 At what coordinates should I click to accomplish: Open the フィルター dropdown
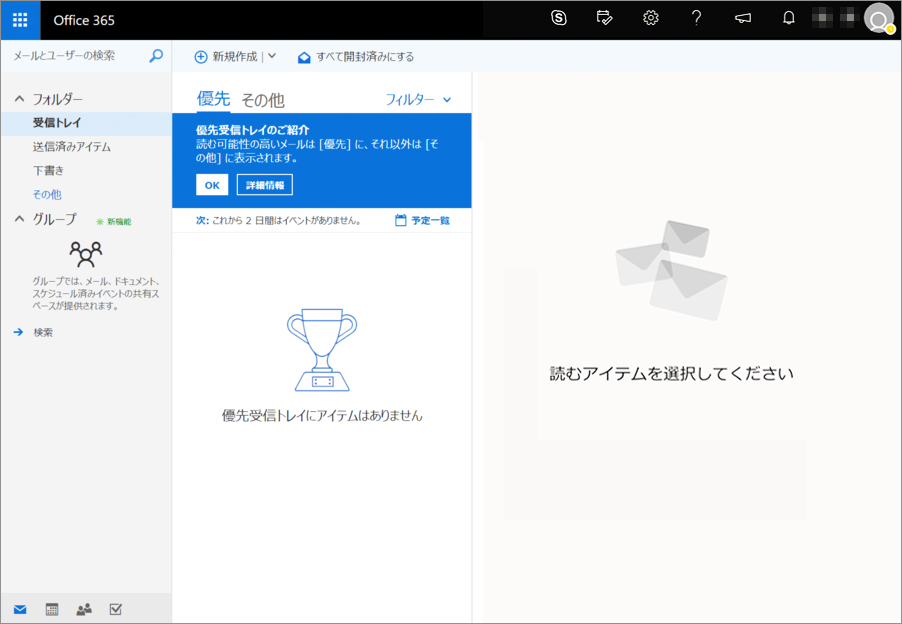tap(418, 99)
